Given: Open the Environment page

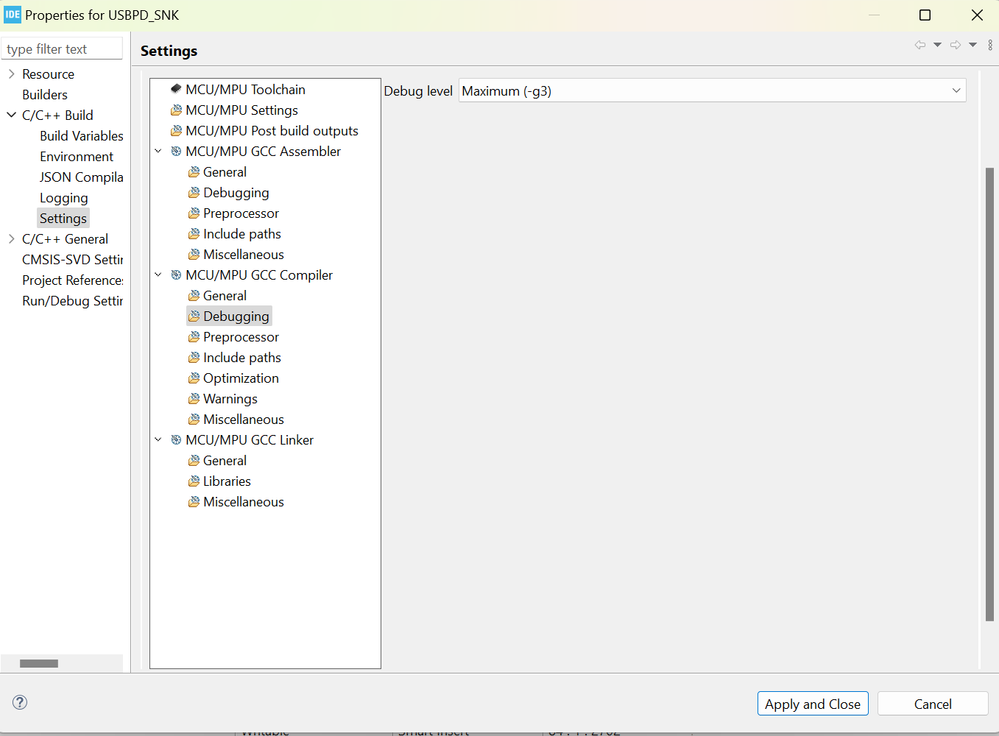Looking at the screenshot, I should pos(76,156).
